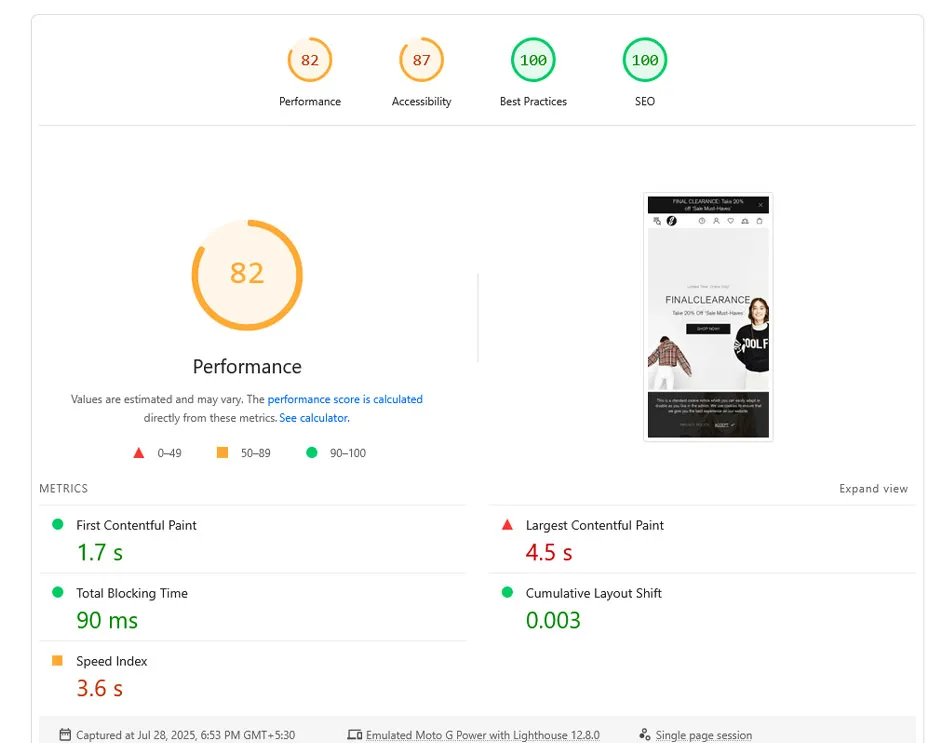Click the red triangle beside Largest Contentful Paint
Viewport: 947px width, 743px height.
click(507, 525)
